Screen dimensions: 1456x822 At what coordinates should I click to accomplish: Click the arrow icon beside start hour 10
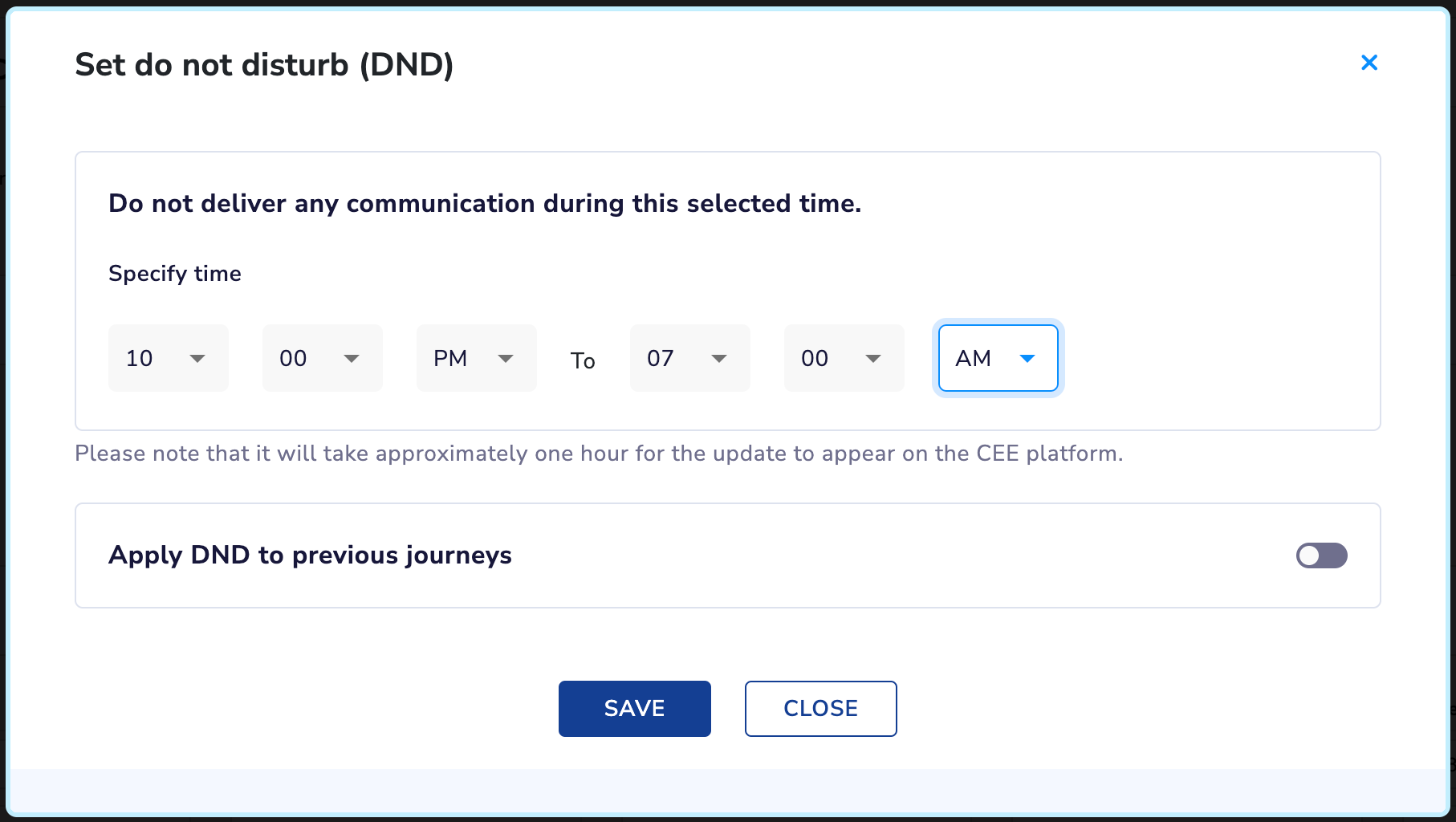(x=197, y=359)
